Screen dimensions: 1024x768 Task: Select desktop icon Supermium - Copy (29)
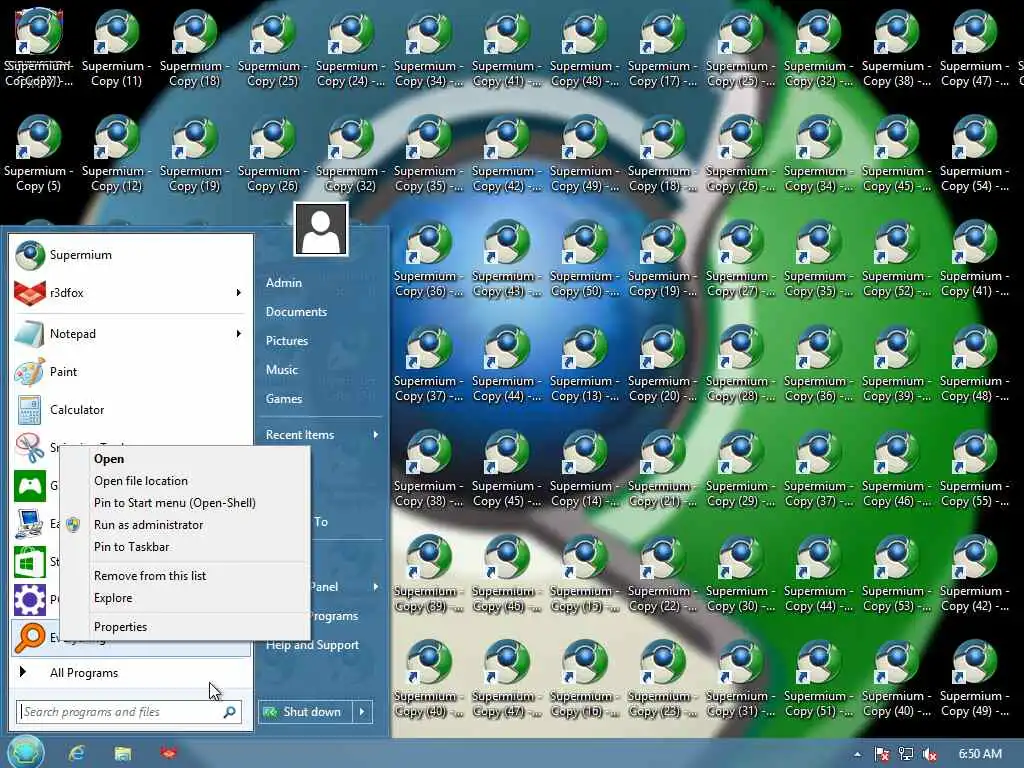pyautogui.click(x=741, y=468)
